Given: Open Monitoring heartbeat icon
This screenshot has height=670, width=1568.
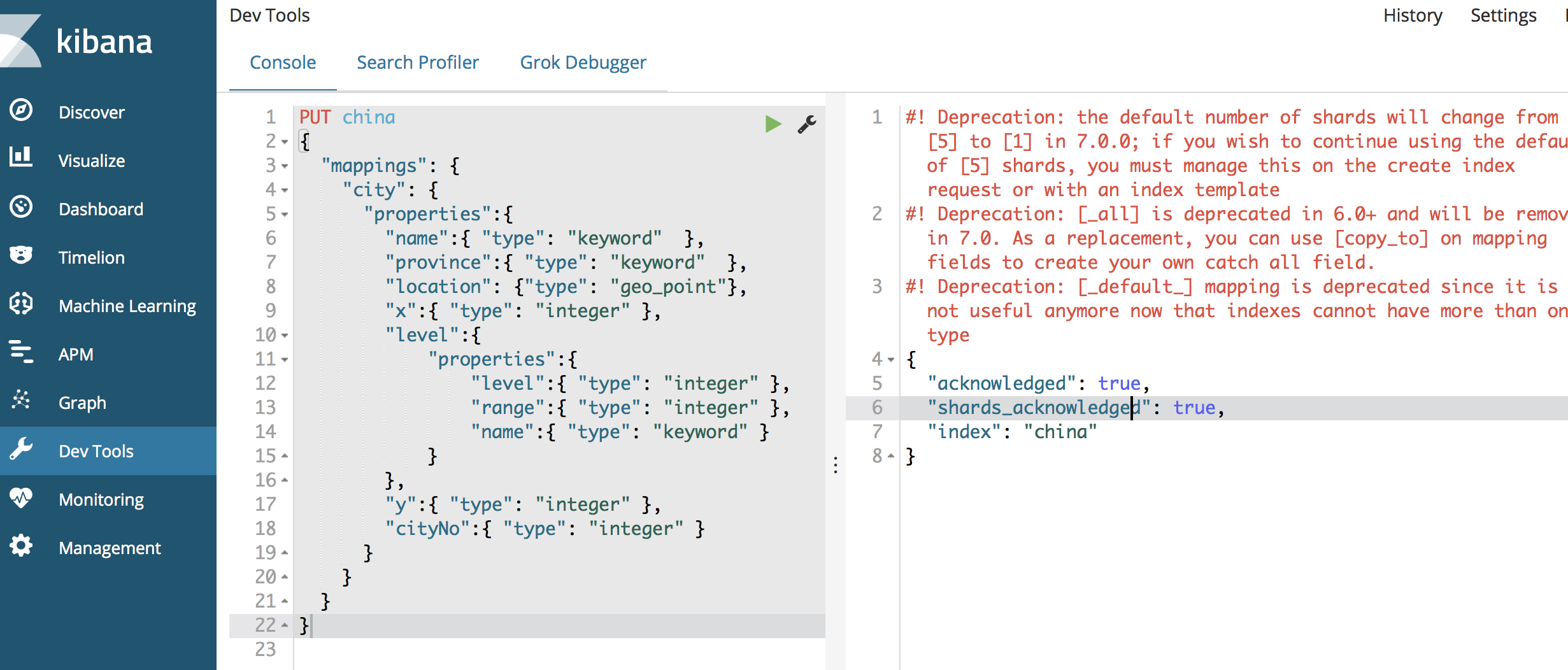Looking at the screenshot, I should pyautogui.click(x=21, y=497).
